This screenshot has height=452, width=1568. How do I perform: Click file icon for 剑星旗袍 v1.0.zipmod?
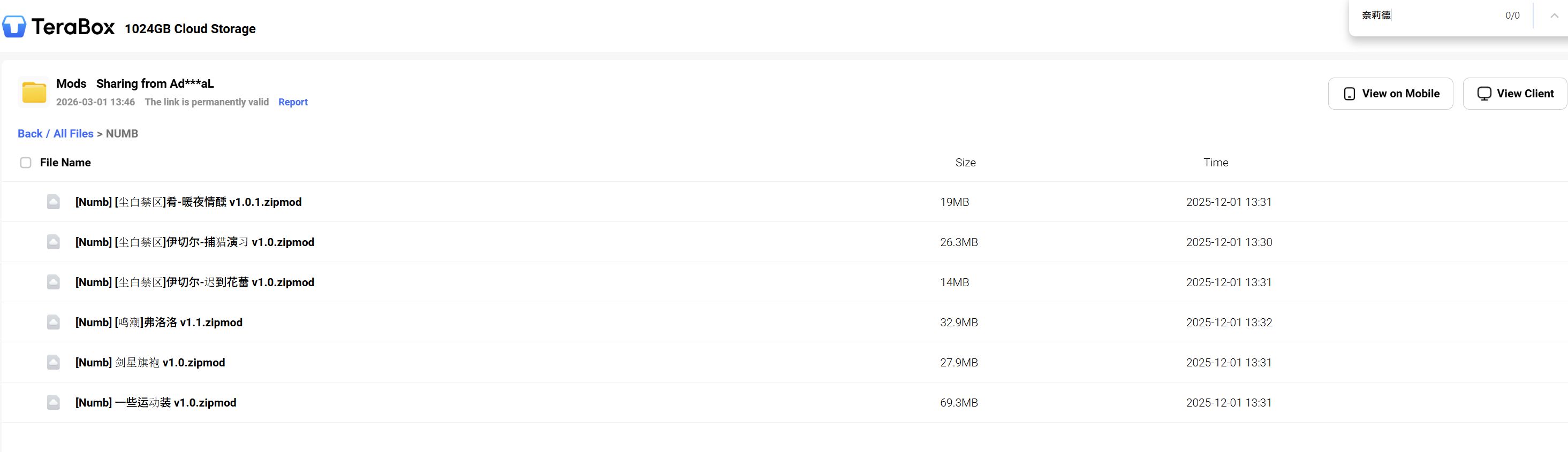pyautogui.click(x=54, y=363)
